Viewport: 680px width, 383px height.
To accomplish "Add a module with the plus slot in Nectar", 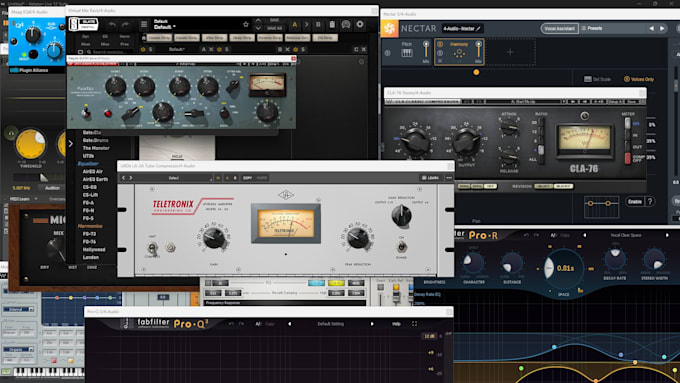I will 510,52.
